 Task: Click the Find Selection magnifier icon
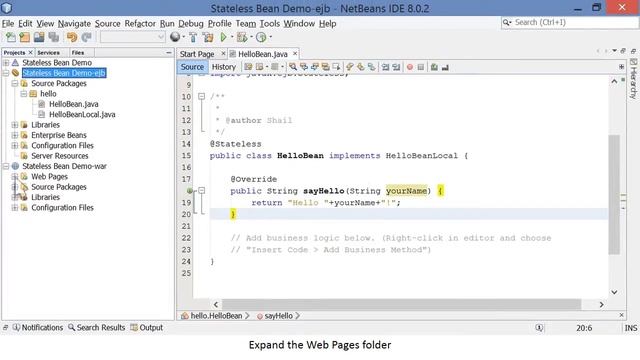point(293,67)
